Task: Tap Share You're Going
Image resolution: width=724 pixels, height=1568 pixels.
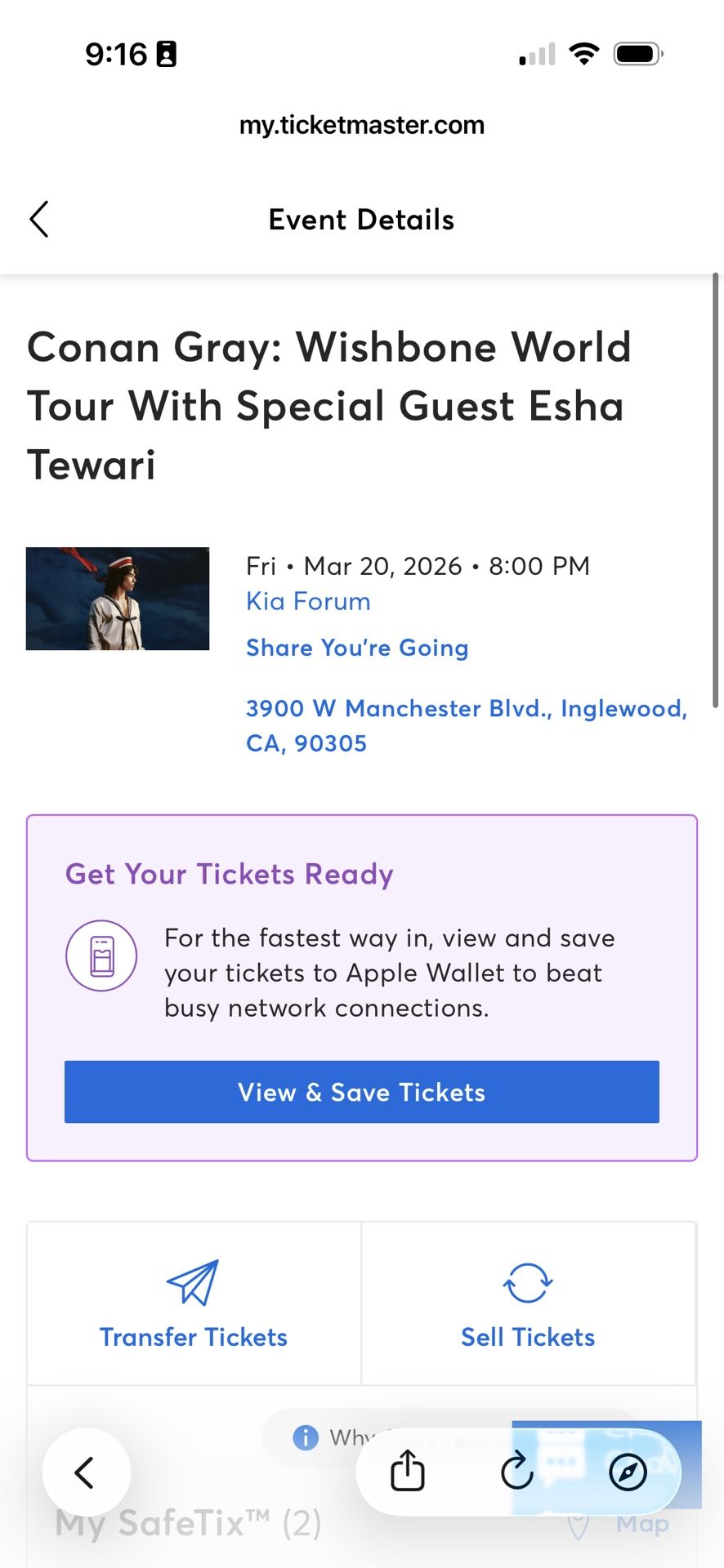Action: coord(357,647)
